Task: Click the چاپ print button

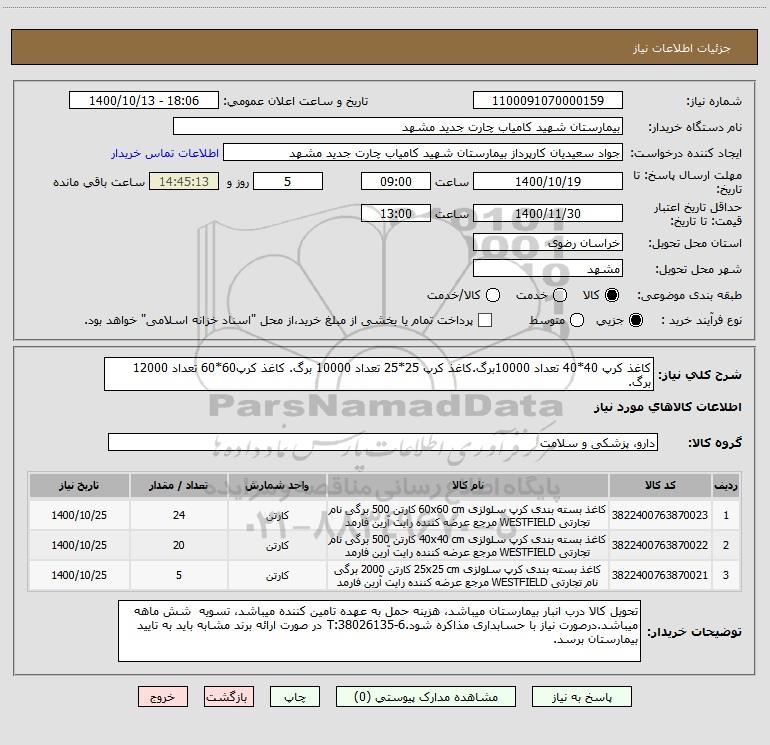Action: coord(295,697)
